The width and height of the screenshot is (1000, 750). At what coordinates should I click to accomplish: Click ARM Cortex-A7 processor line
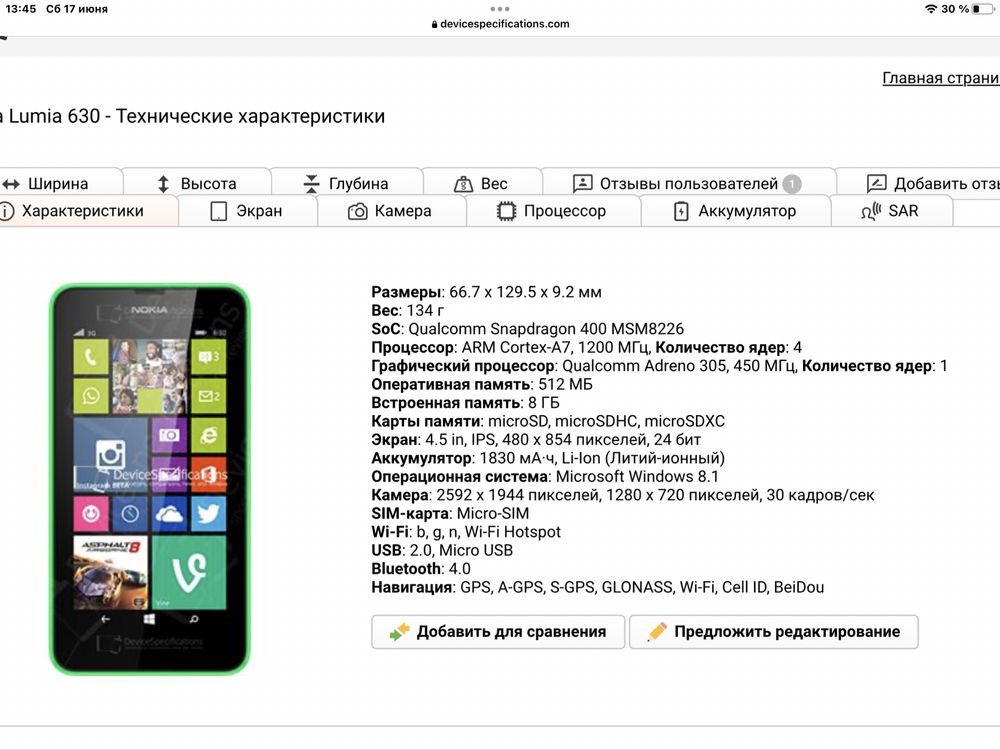click(x=587, y=348)
